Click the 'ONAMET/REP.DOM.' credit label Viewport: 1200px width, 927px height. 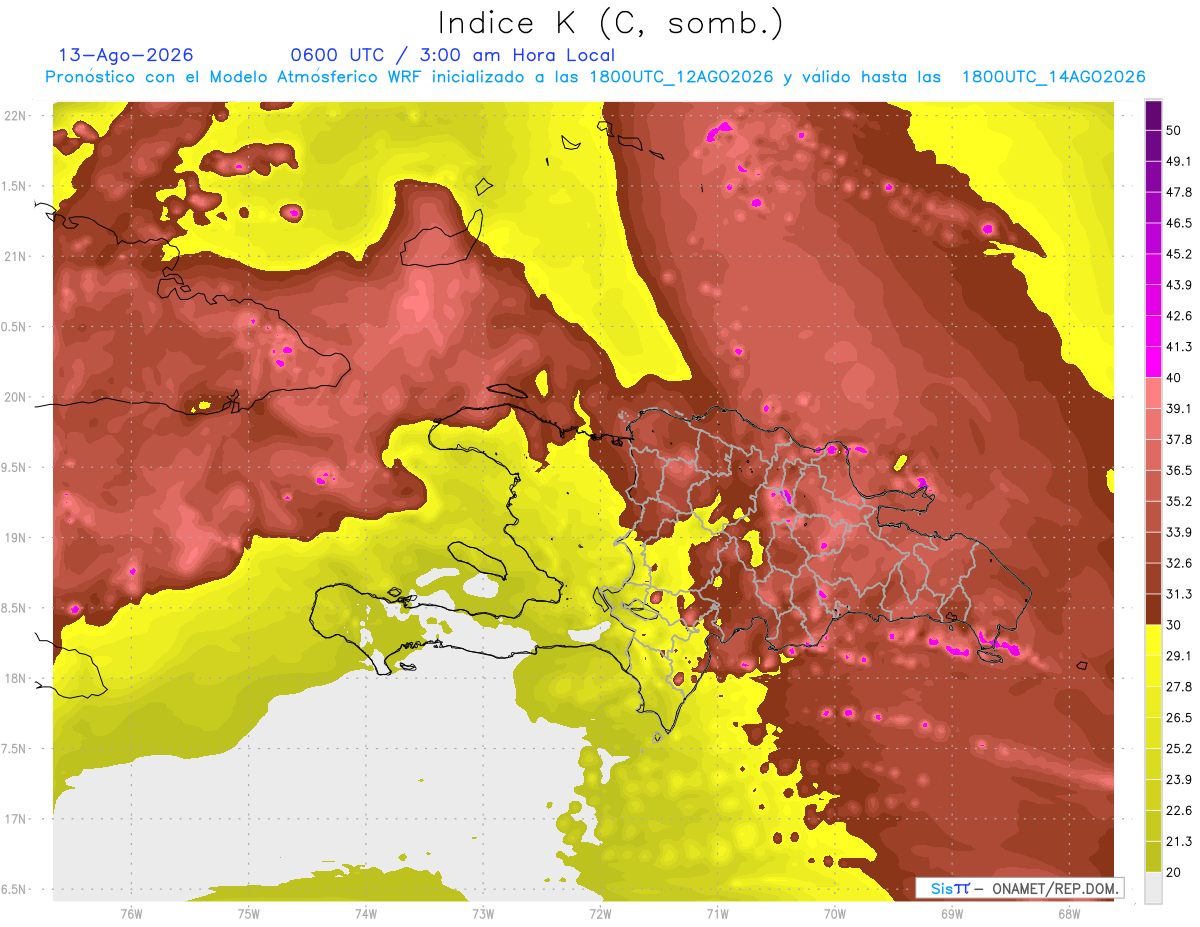point(1057,888)
